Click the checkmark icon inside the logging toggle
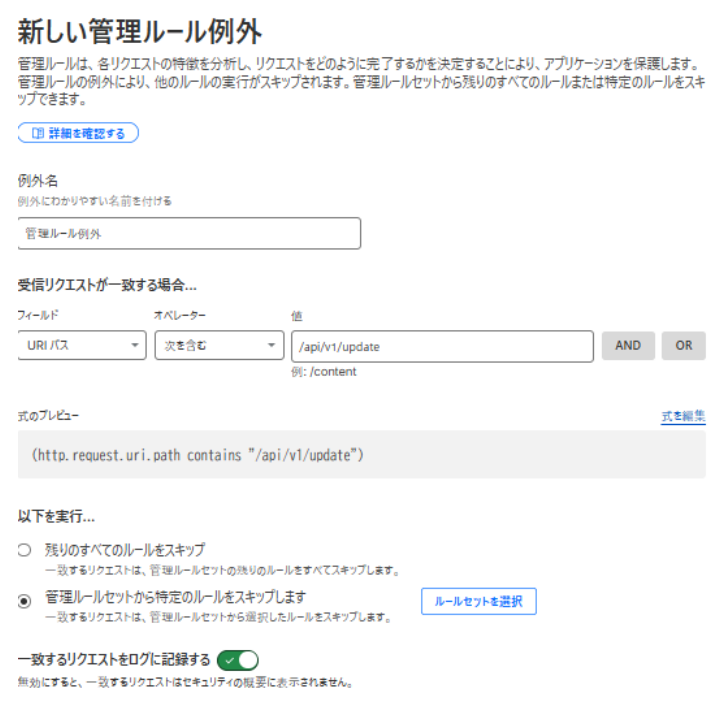This screenshot has height=705, width=722. (228, 660)
